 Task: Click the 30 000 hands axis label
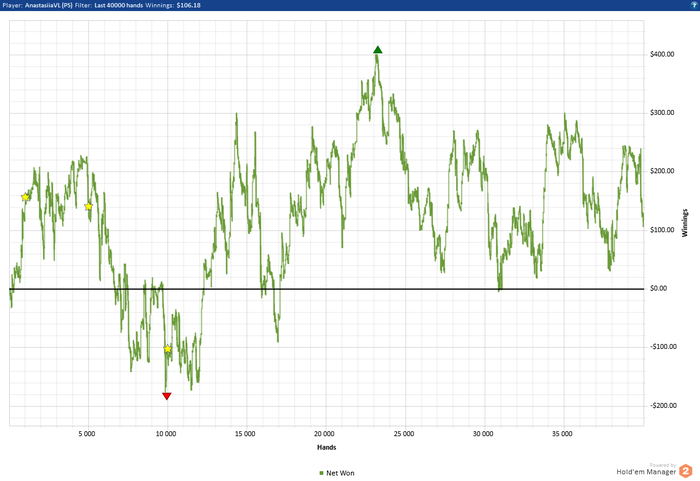click(483, 434)
